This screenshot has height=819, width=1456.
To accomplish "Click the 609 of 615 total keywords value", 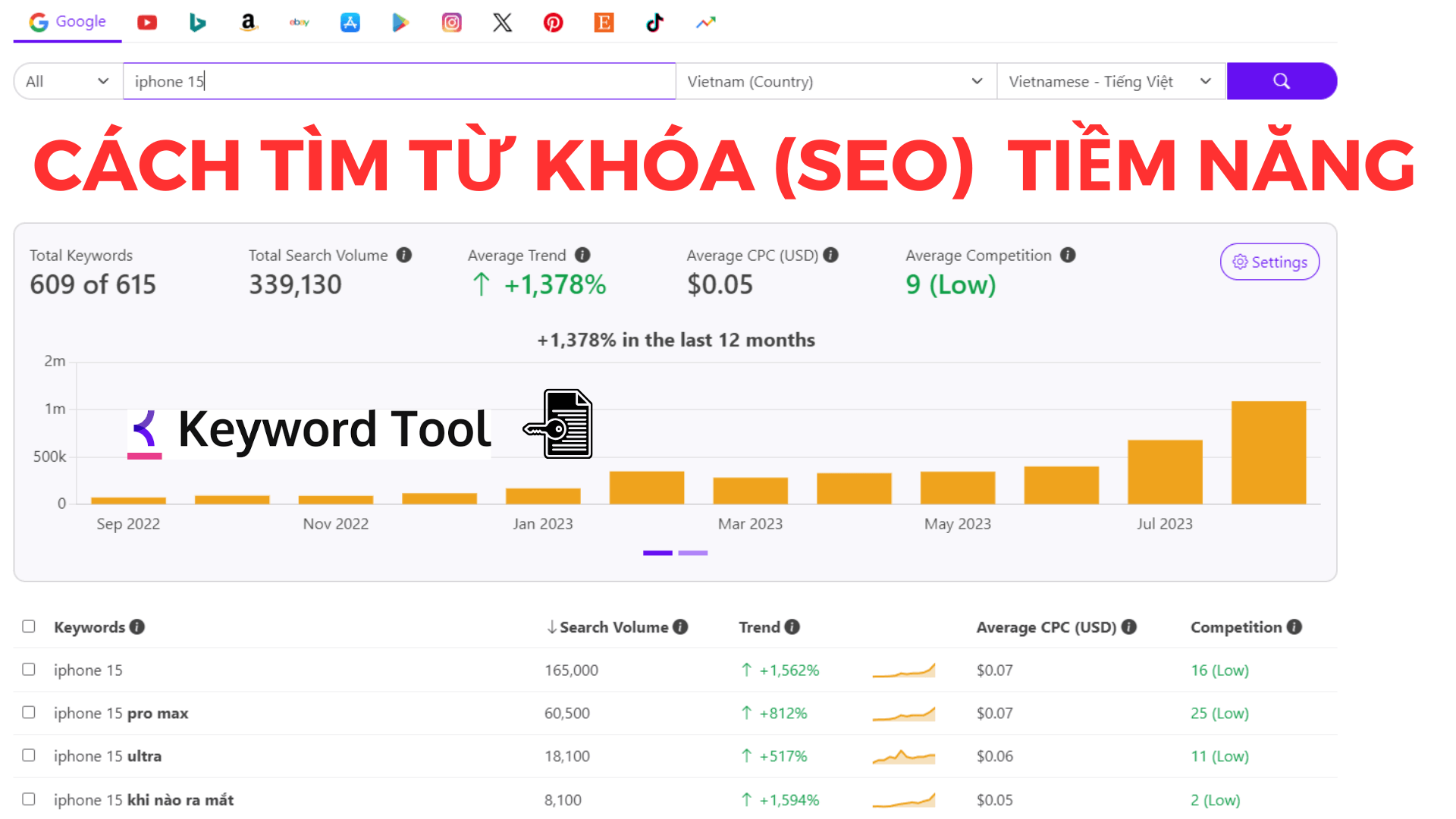I will coord(93,284).
